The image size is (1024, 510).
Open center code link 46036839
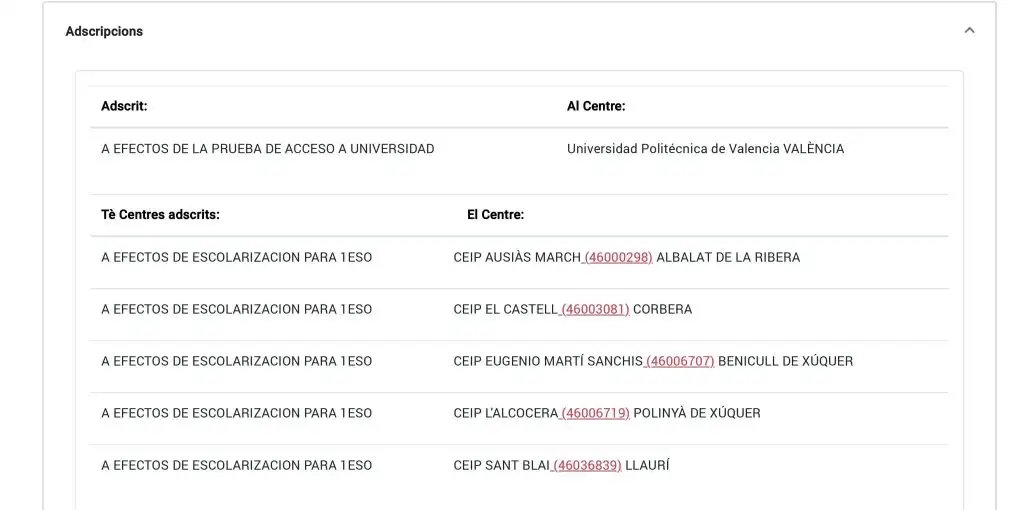(x=586, y=466)
